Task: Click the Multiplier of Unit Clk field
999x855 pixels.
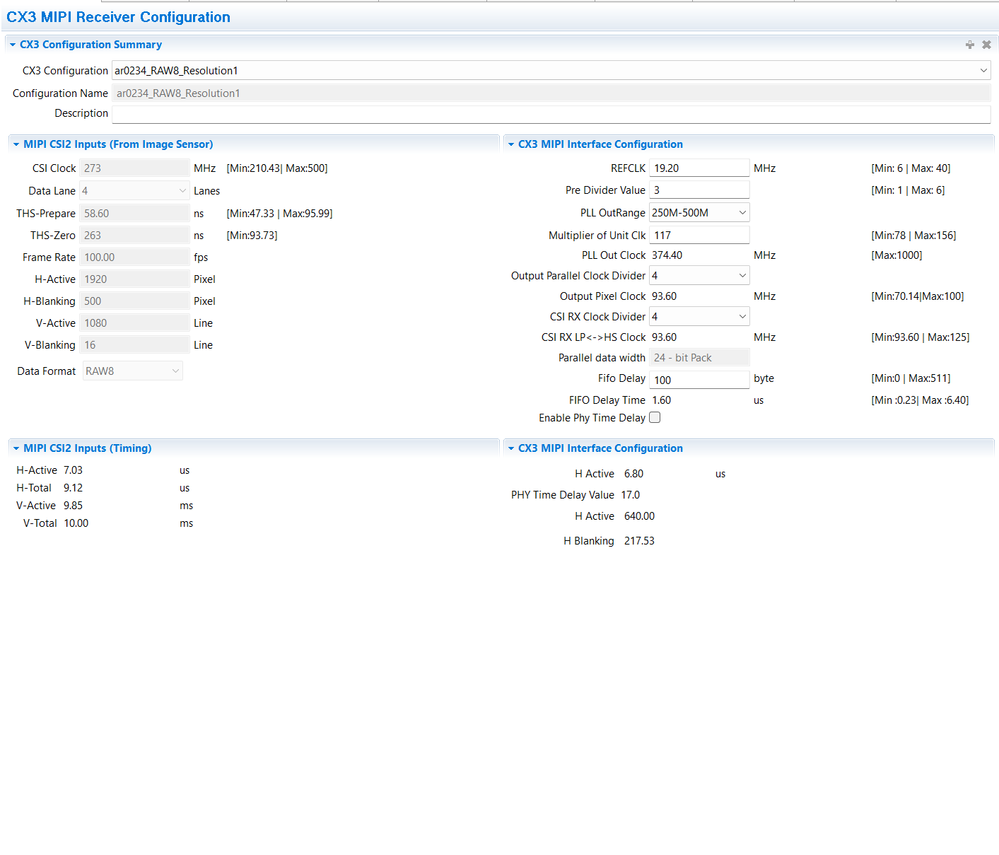Action: click(x=699, y=235)
